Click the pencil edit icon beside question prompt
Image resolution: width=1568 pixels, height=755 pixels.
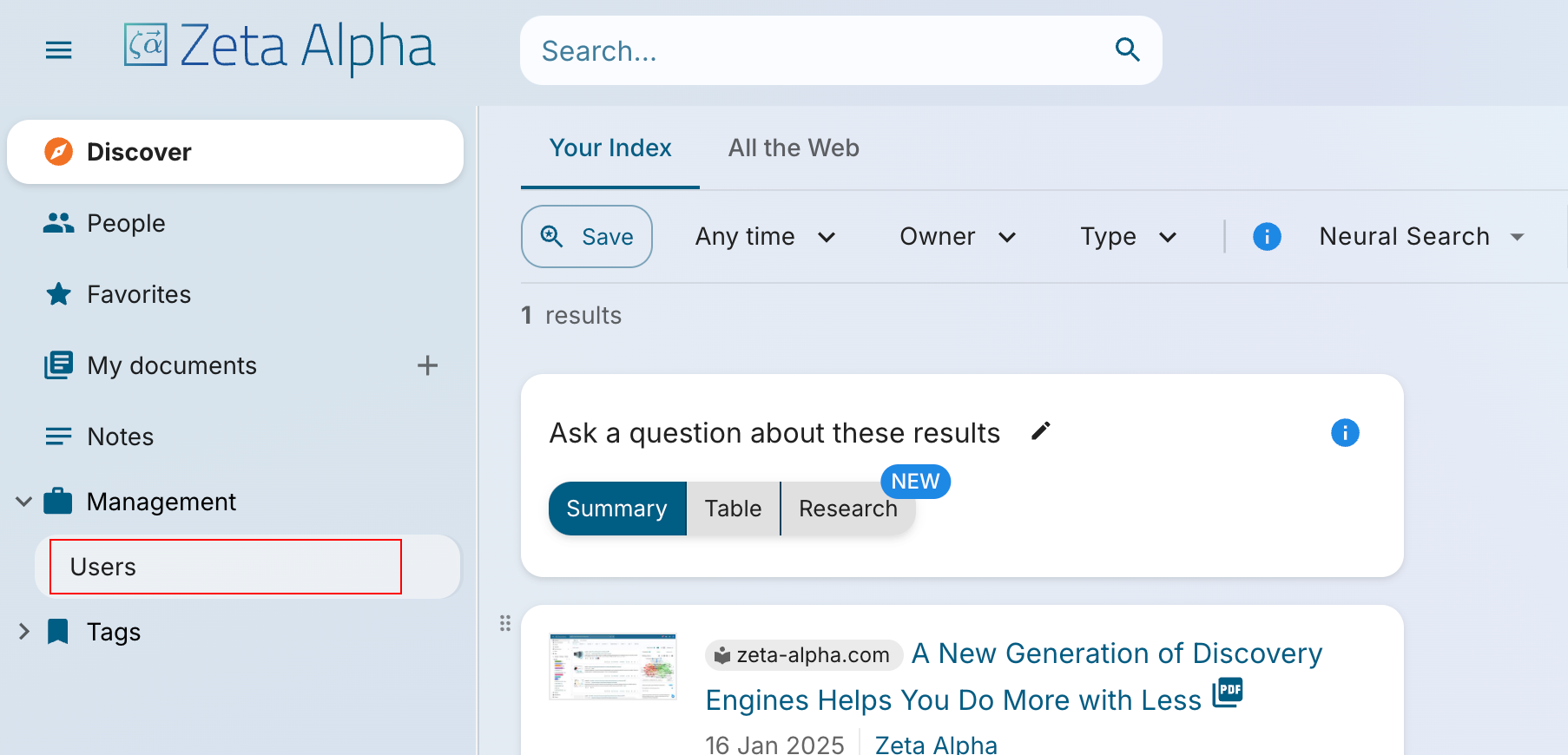(1040, 431)
